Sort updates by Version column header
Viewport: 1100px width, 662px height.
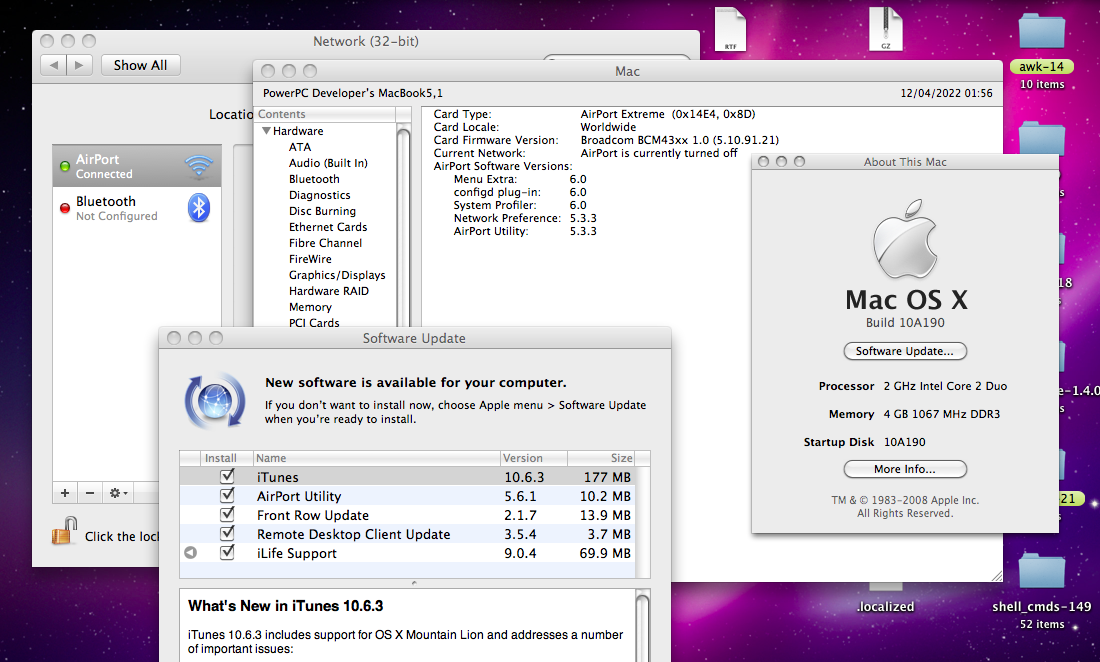(x=534, y=458)
